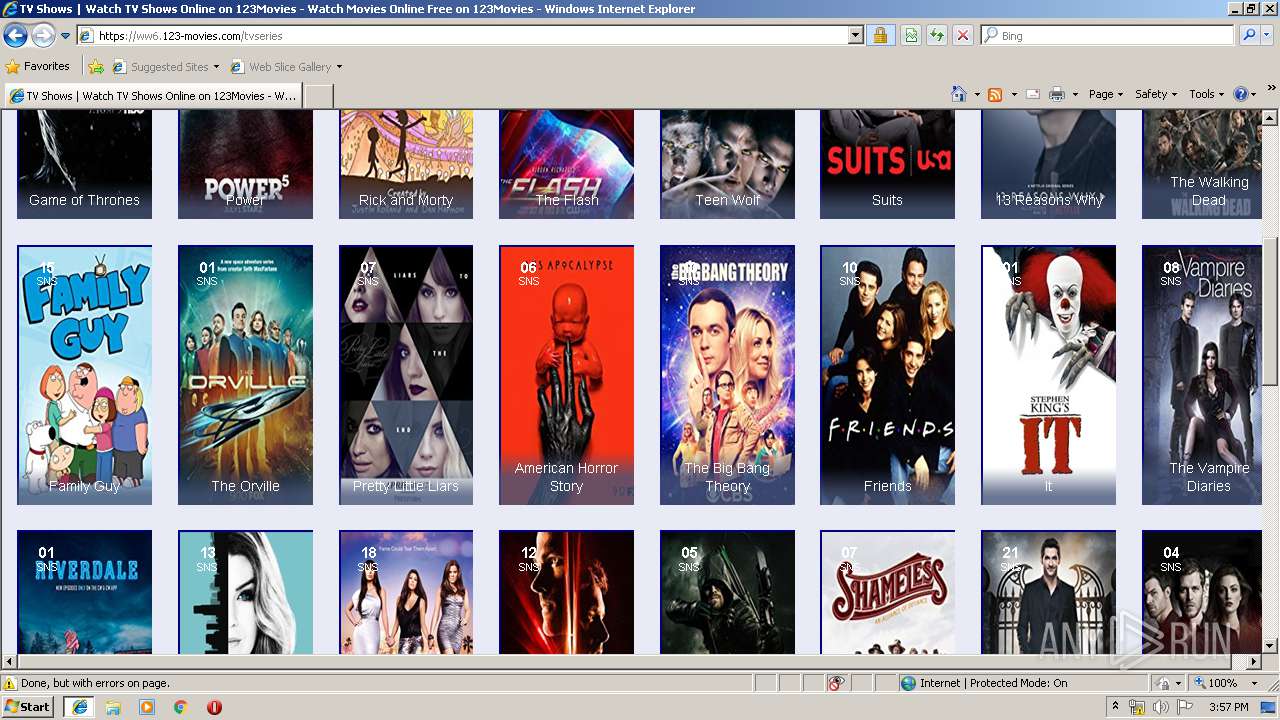Viewport: 1280px width, 720px height.
Task: Open the Riverdale poster
Action: coord(84,592)
